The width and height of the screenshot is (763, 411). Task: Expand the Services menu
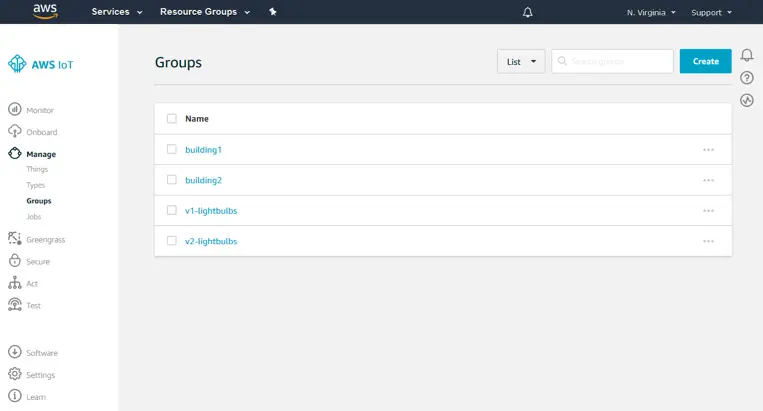click(116, 12)
